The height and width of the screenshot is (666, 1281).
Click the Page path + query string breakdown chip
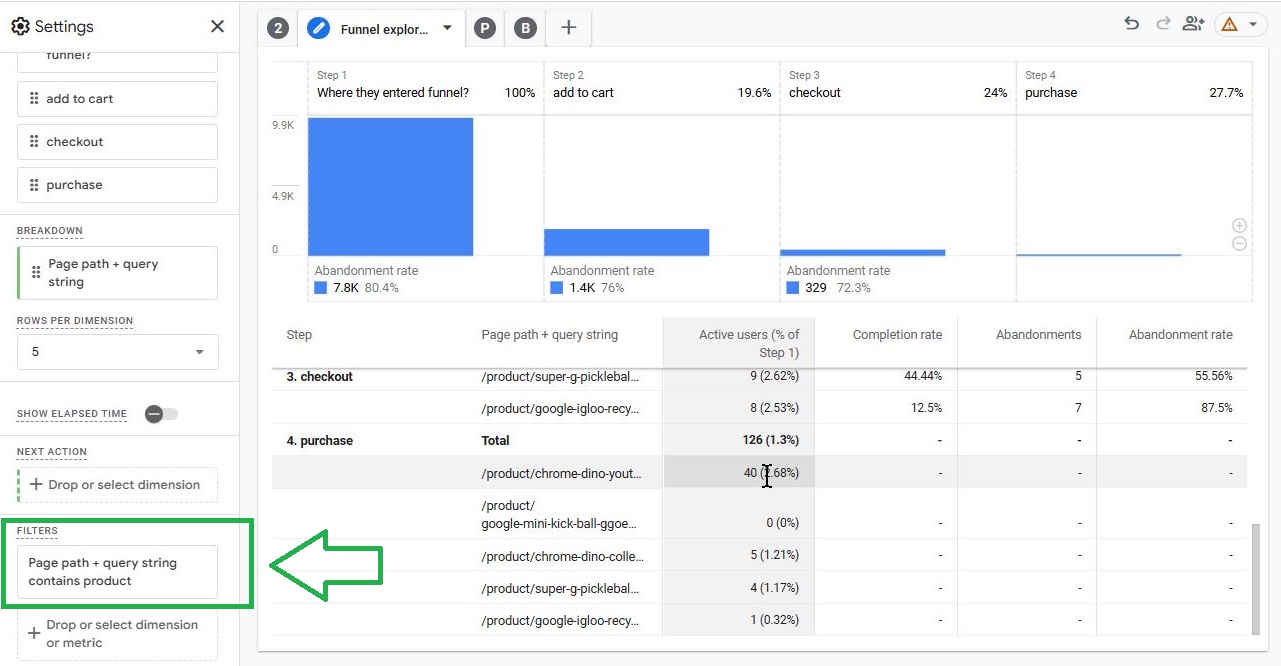click(x=117, y=273)
